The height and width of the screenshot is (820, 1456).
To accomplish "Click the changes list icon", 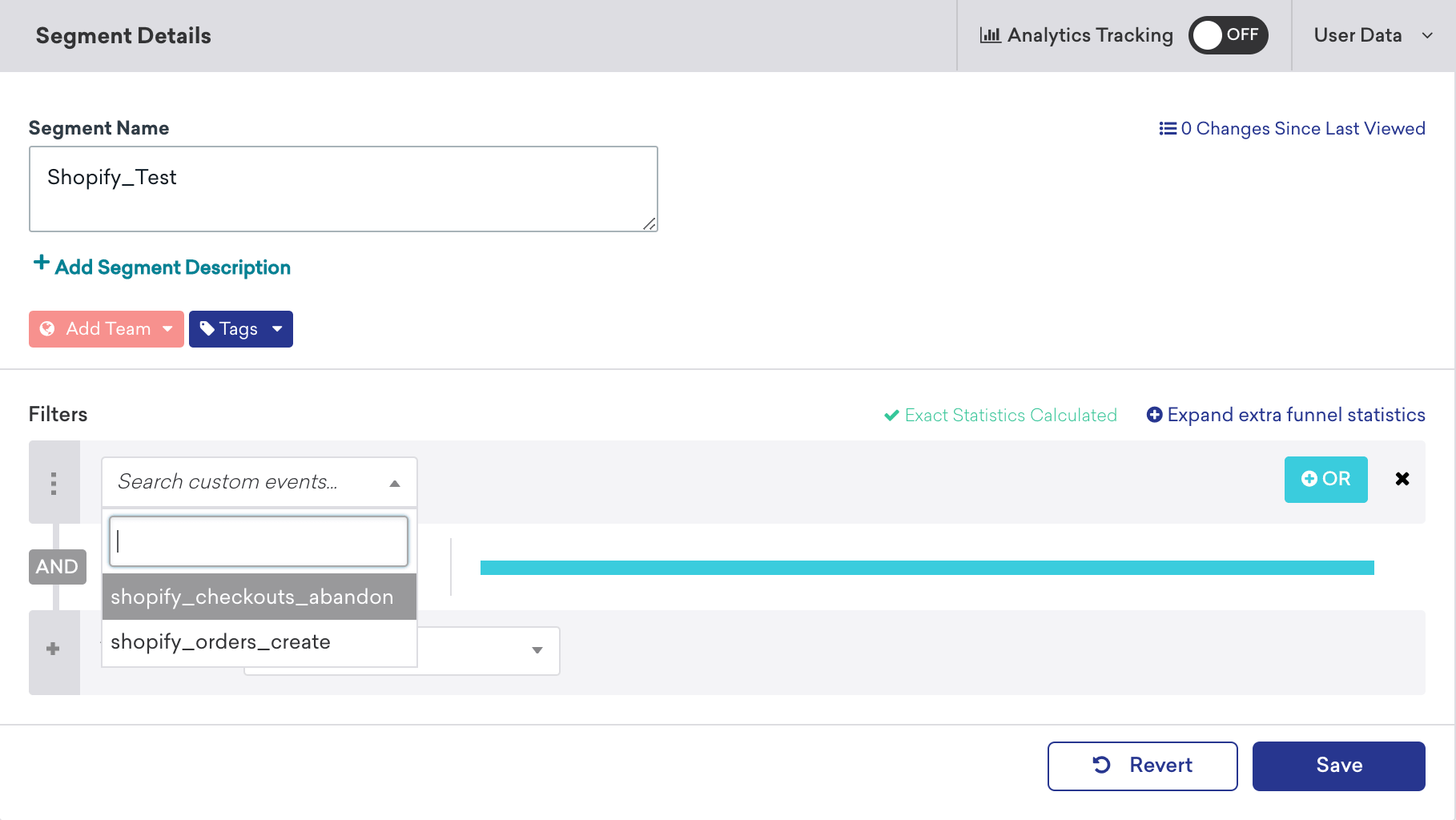I will click(1168, 128).
